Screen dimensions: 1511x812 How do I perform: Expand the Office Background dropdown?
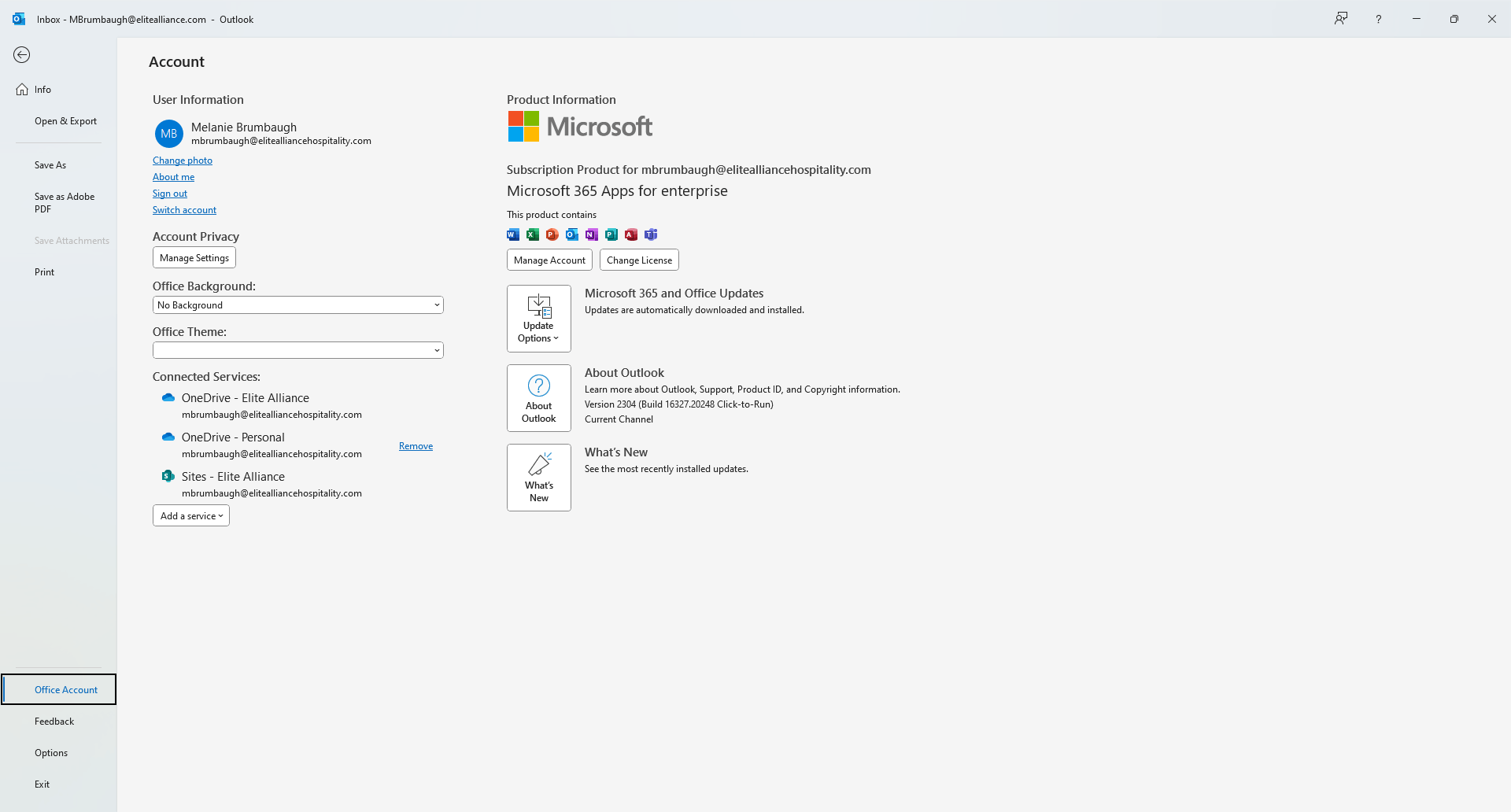298,305
